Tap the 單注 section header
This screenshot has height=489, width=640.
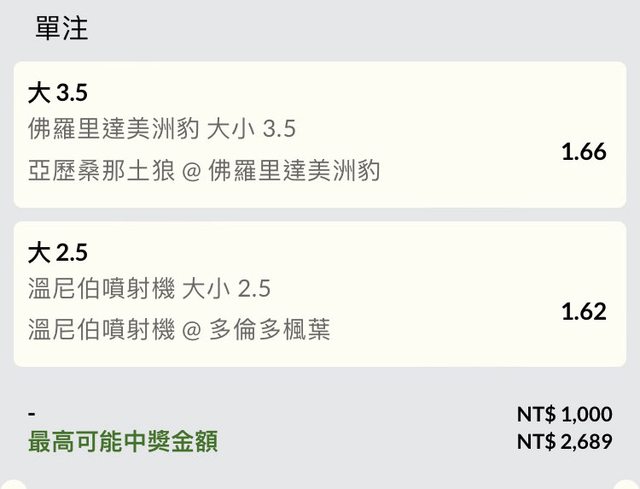coord(62,29)
